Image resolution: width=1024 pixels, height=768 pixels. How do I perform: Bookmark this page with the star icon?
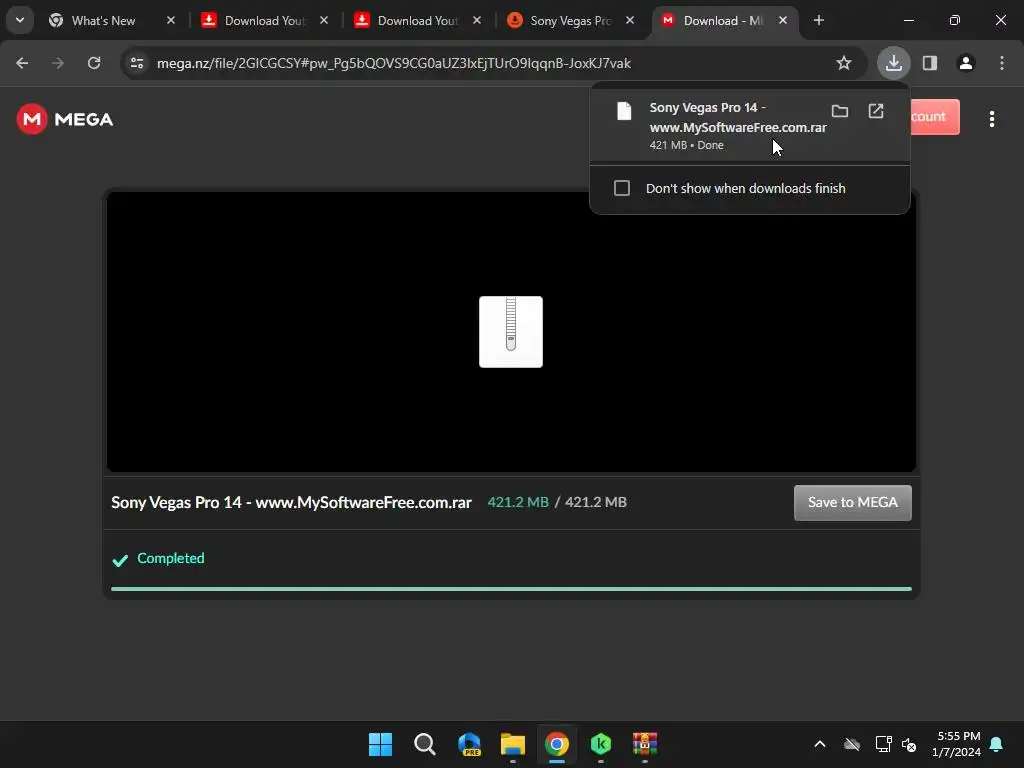tap(844, 63)
